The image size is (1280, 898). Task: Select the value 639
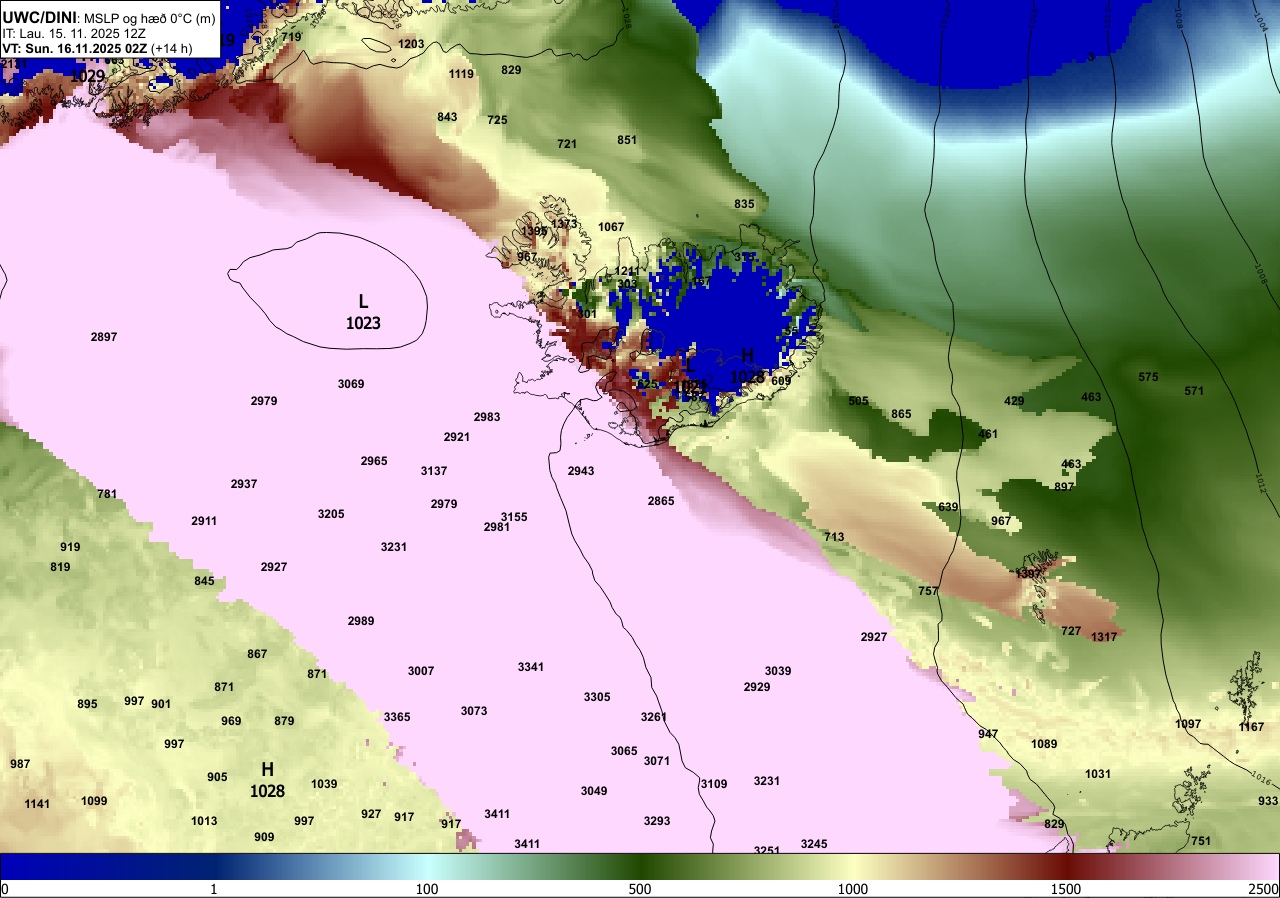tap(948, 507)
